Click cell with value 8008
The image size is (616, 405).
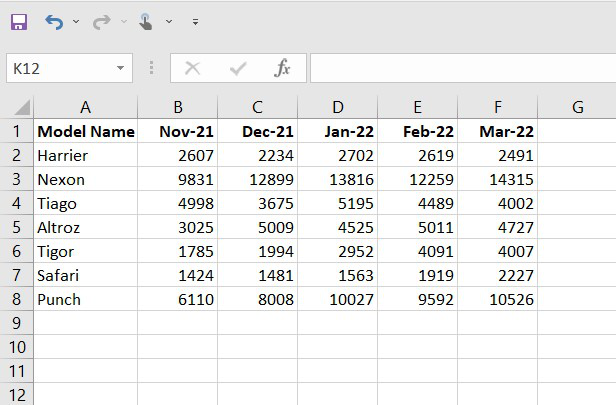coord(258,299)
